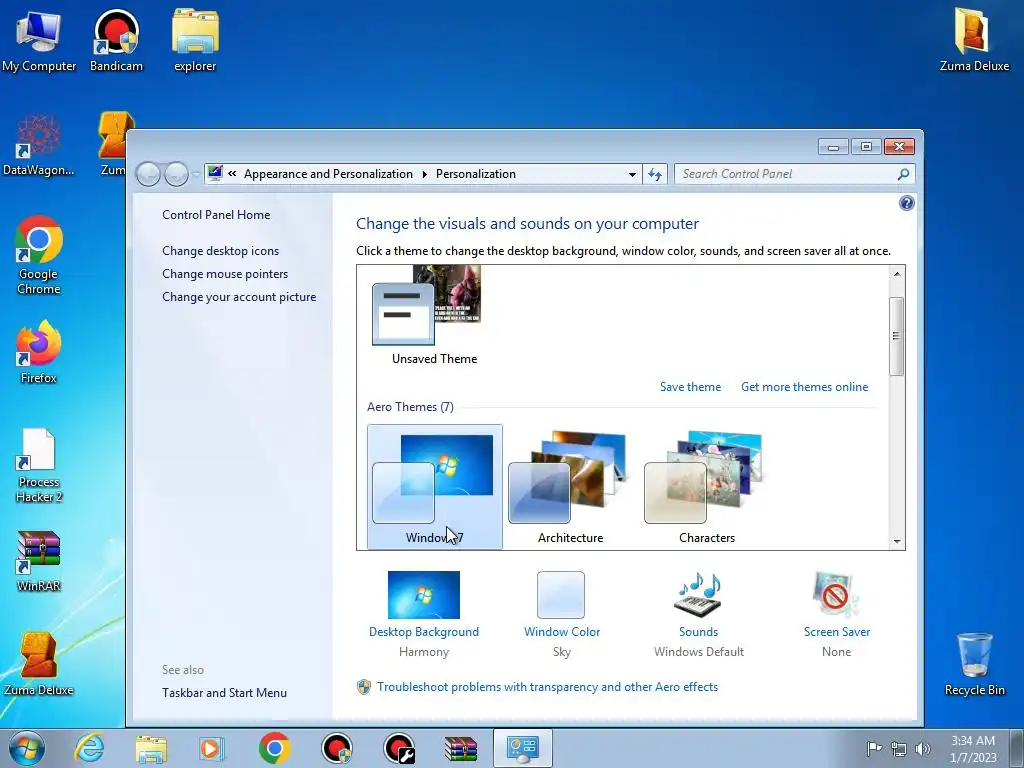Click the theme list scroll down arrow
Image resolution: width=1024 pixels, height=768 pixels.
pos(897,541)
